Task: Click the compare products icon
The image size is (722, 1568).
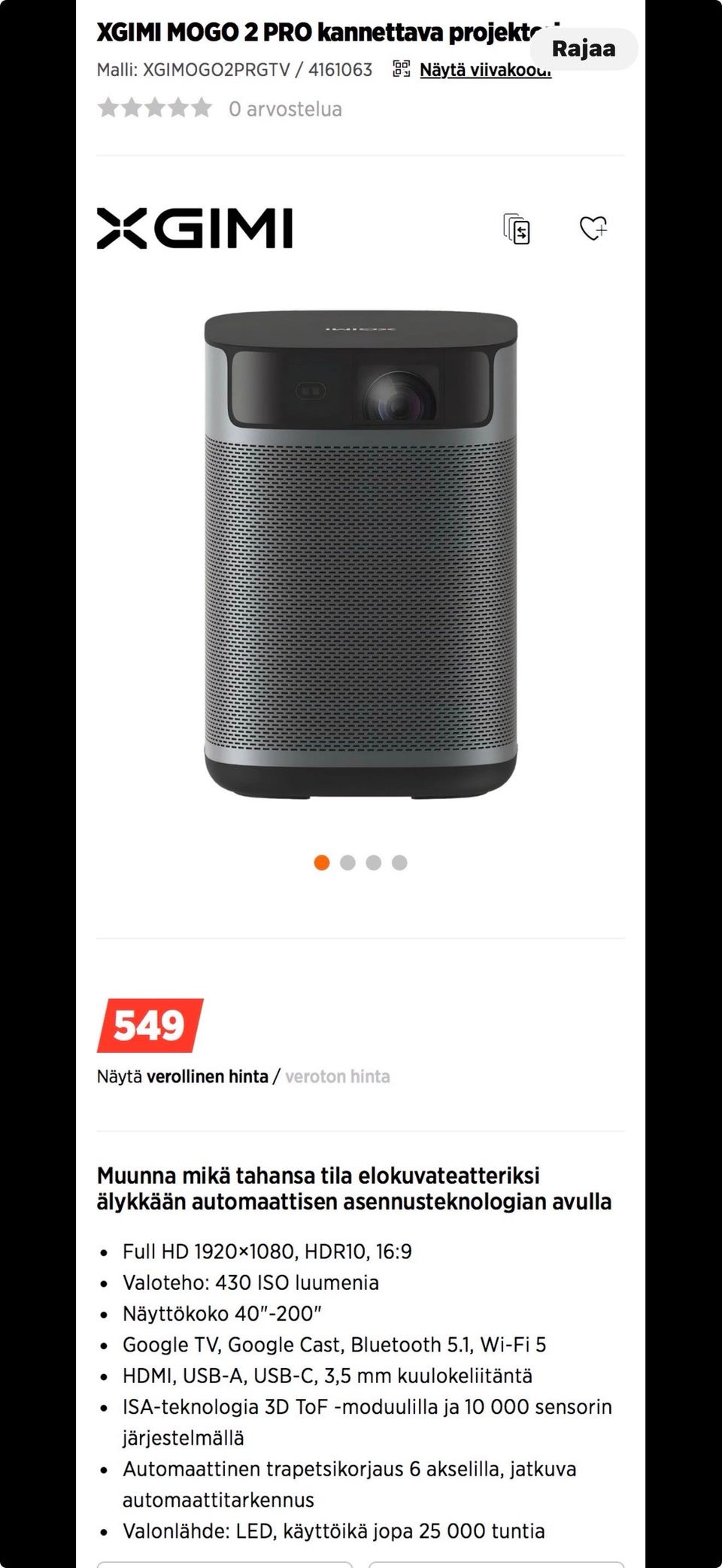Action: point(517,229)
